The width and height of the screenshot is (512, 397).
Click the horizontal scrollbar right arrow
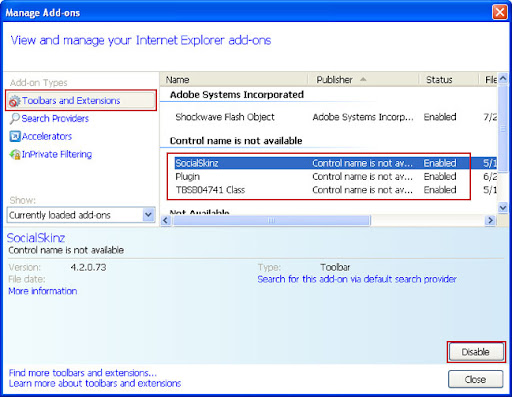point(490,220)
